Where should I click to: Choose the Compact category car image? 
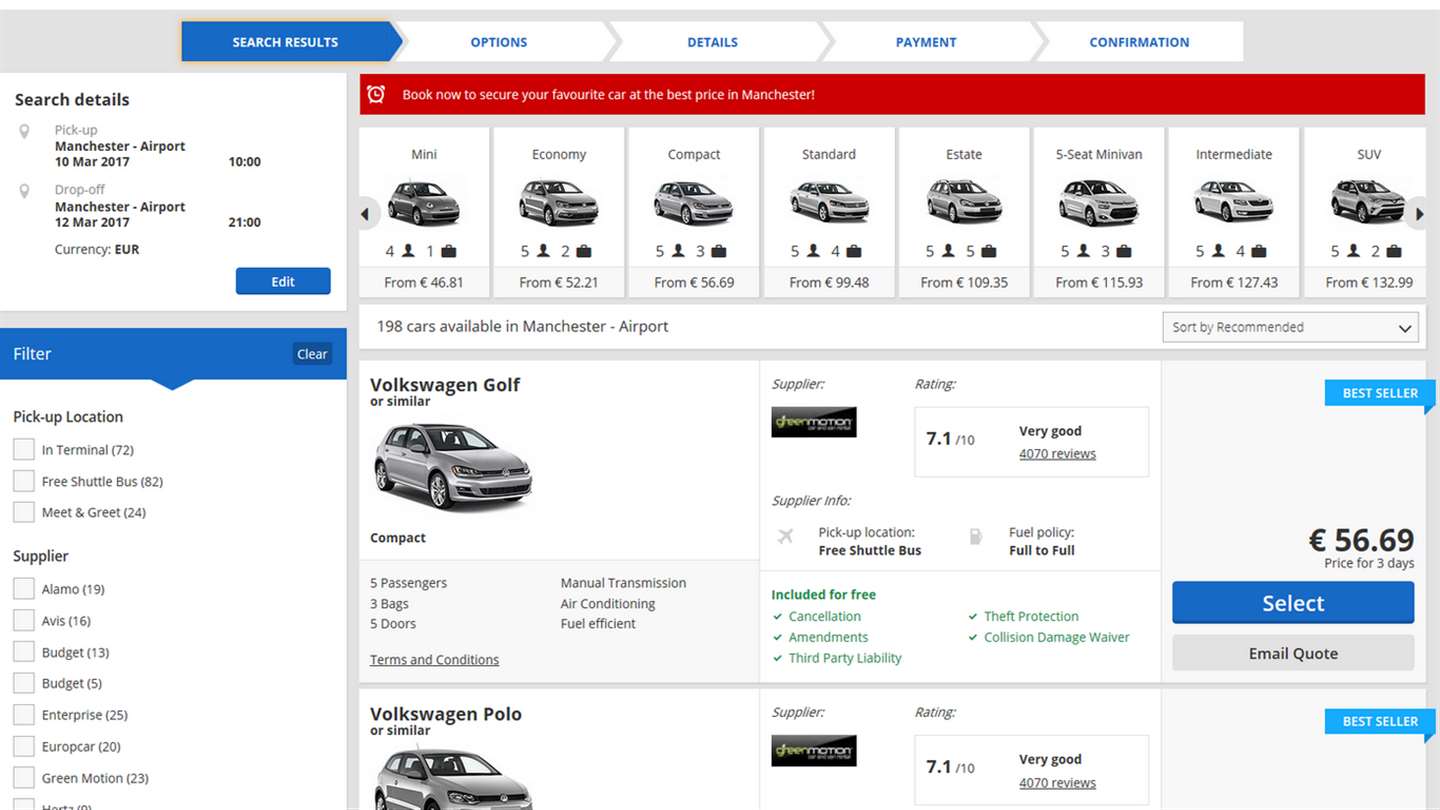(694, 202)
